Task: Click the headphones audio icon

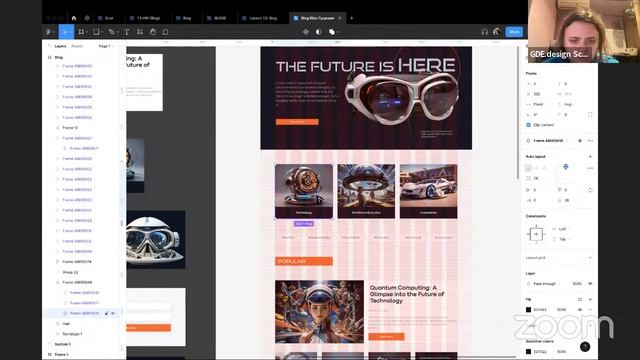Action: (x=484, y=32)
